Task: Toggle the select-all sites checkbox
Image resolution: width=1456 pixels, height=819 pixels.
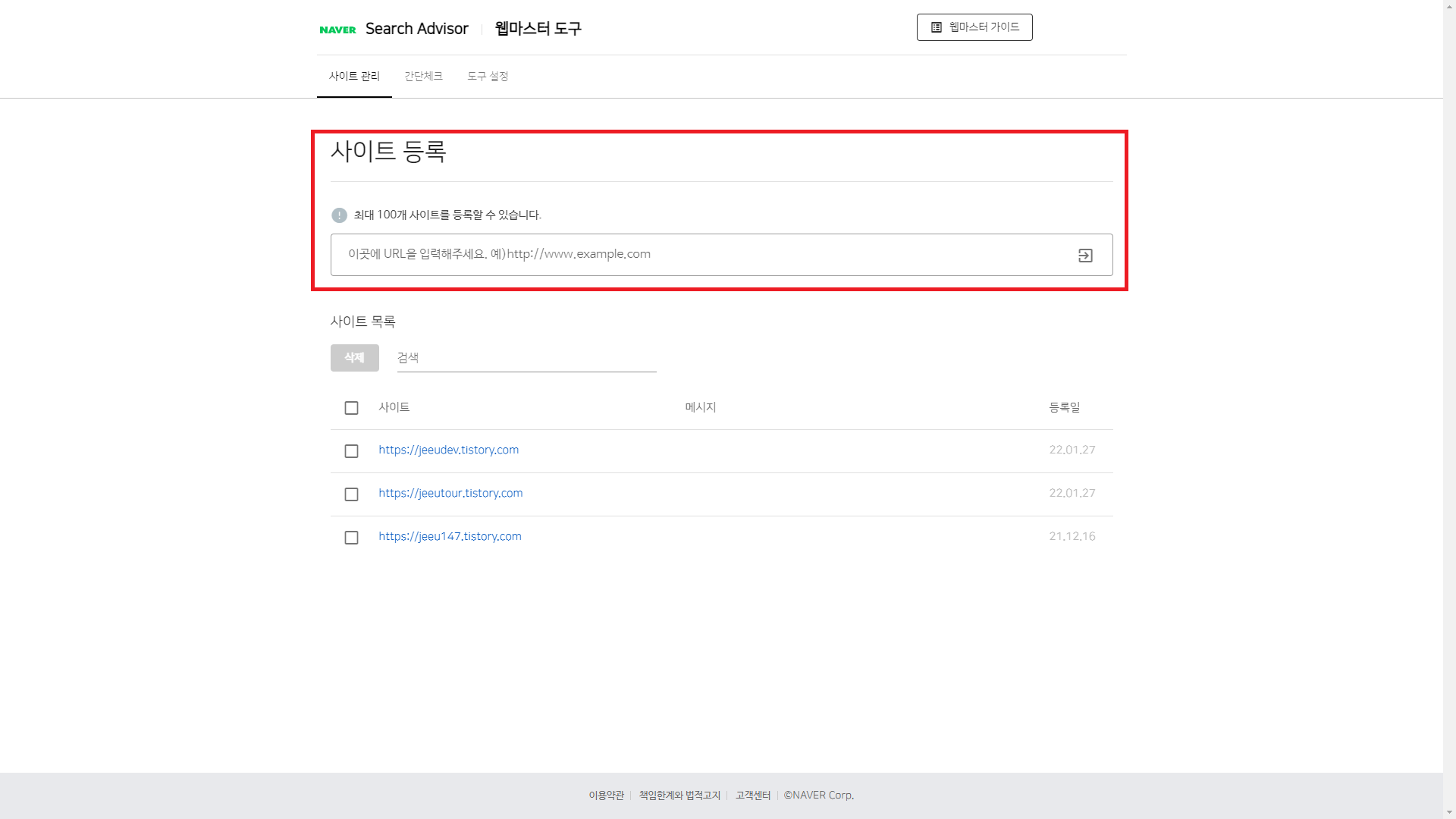Action: [351, 408]
